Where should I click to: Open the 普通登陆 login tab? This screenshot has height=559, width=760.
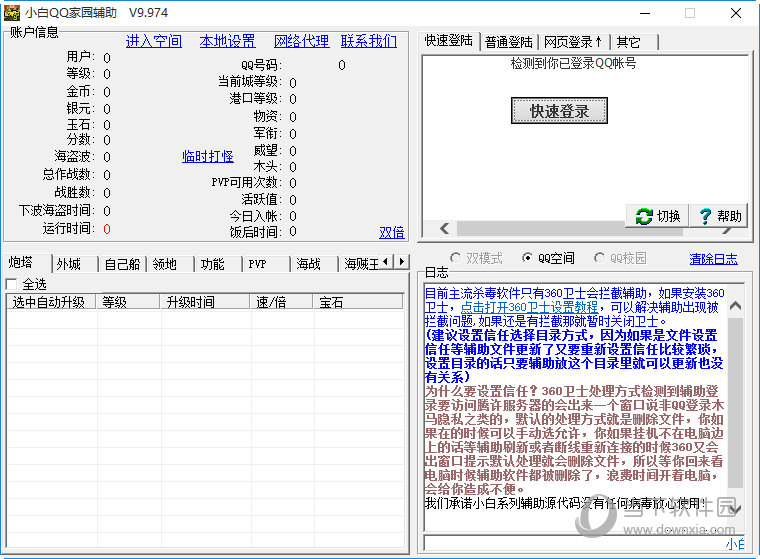[x=509, y=42]
